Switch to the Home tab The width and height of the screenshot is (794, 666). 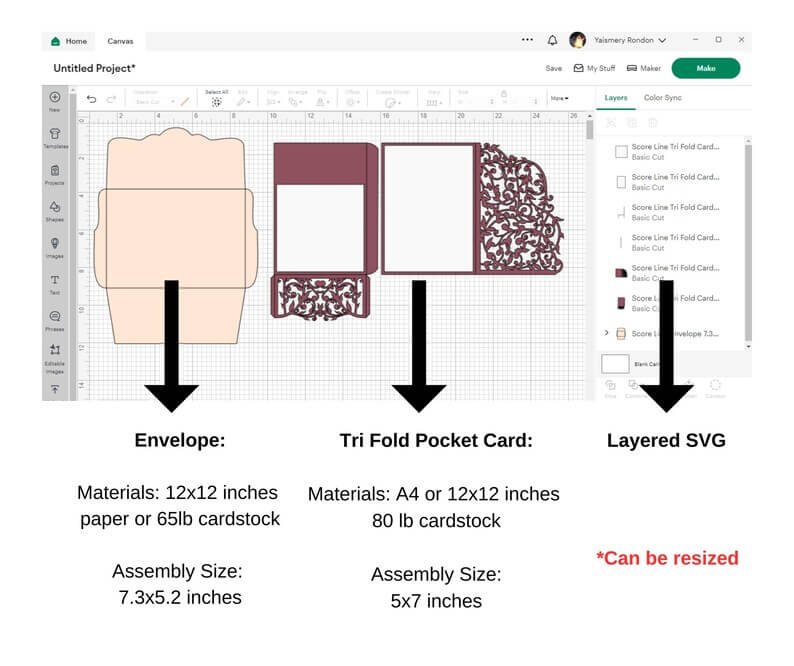pos(69,41)
